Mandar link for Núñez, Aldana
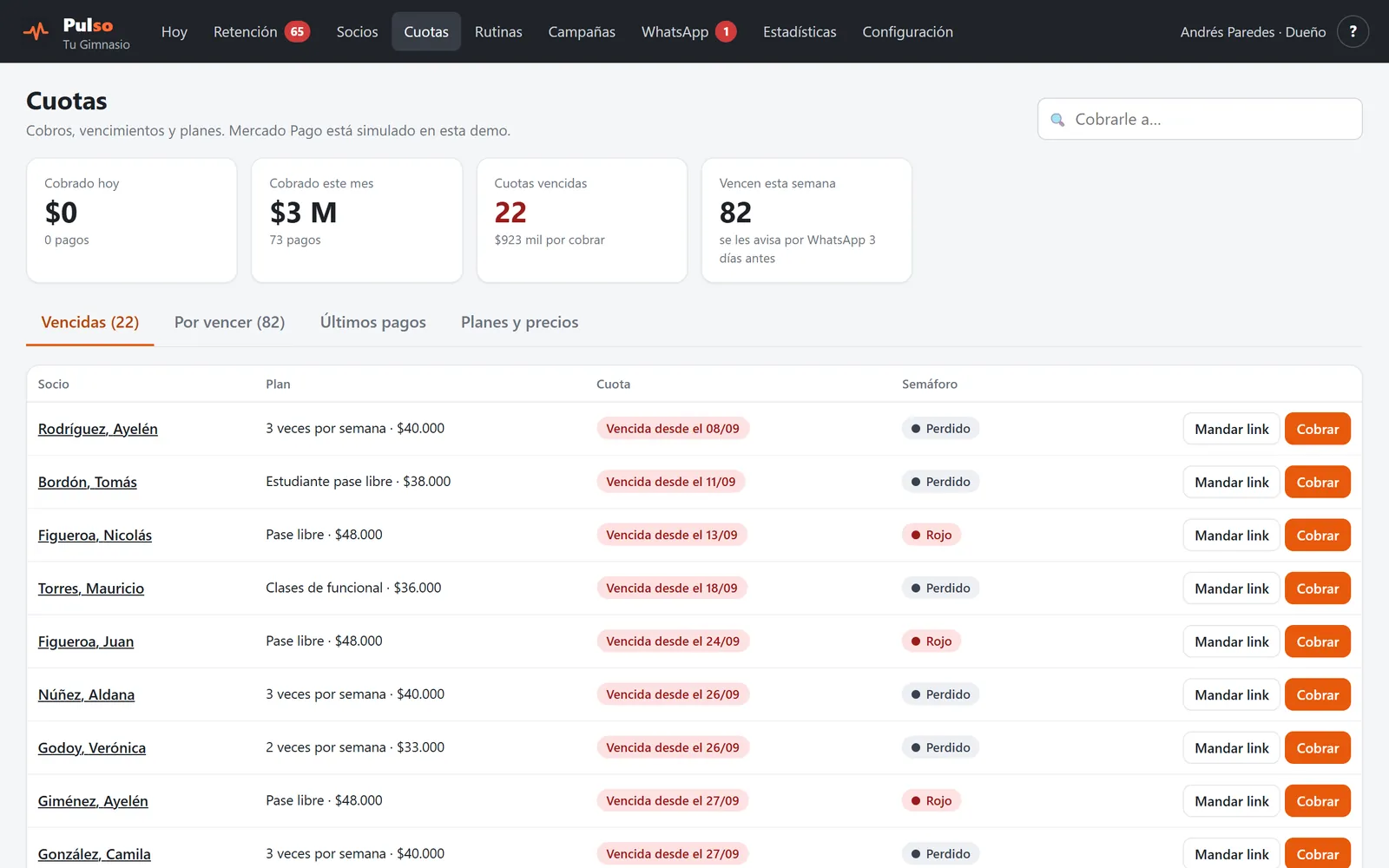Viewport: 1389px width, 868px height. click(x=1231, y=694)
